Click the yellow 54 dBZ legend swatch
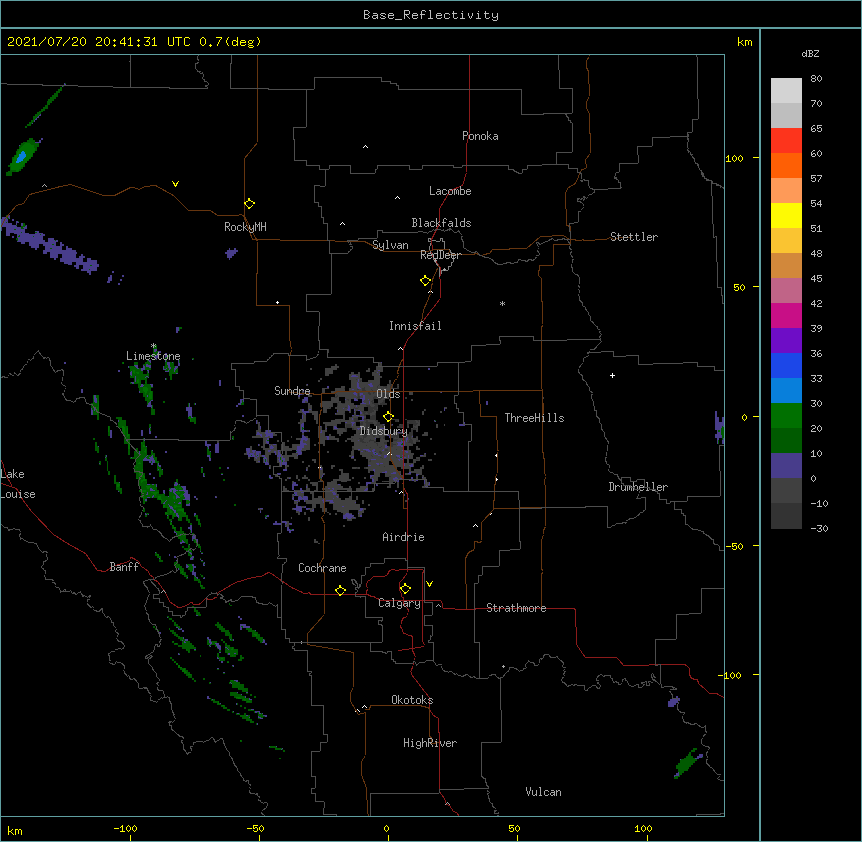This screenshot has height=842, width=862. point(786,215)
